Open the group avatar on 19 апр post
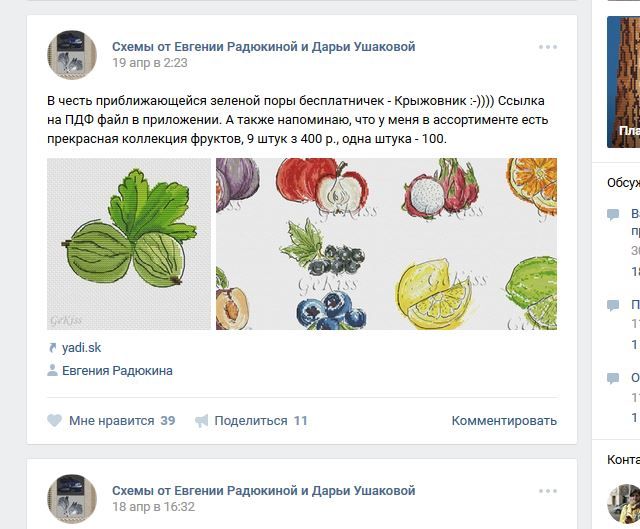Screen dimensions: 640x529 pyautogui.click(x=72, y=55)
